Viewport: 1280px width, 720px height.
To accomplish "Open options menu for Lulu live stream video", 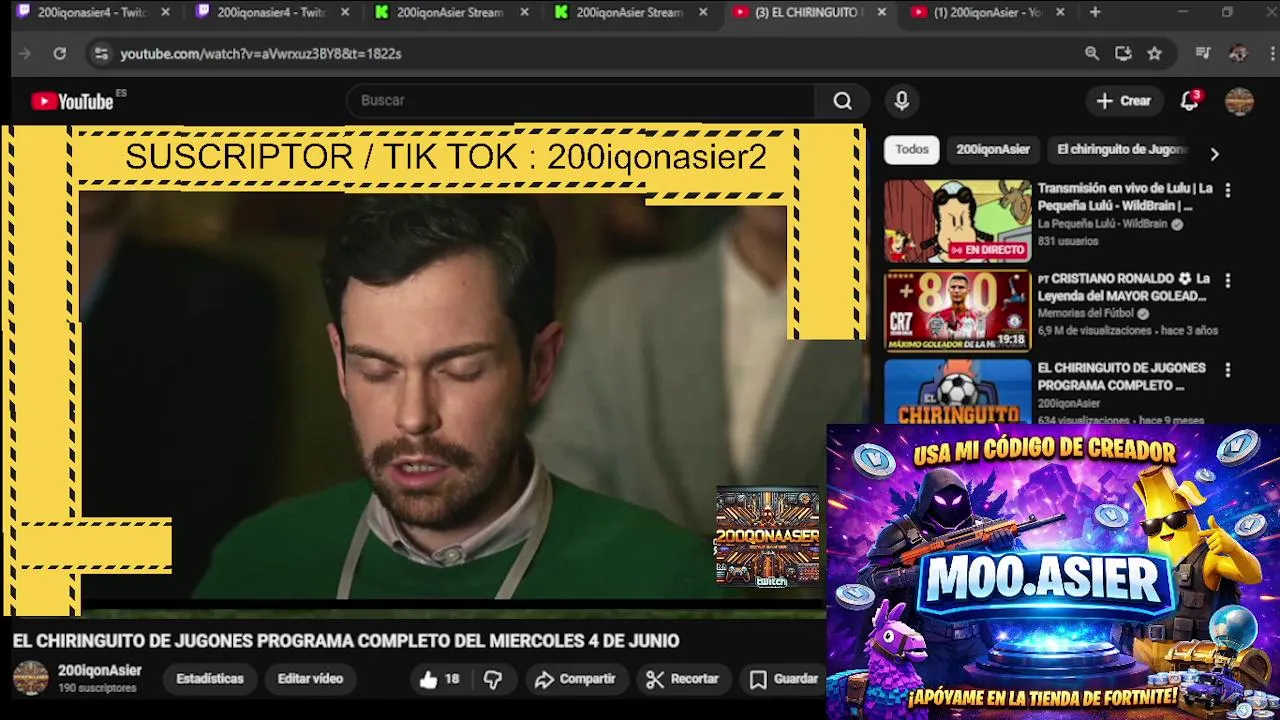I will pyautogui.click(x=1228, y=190).
